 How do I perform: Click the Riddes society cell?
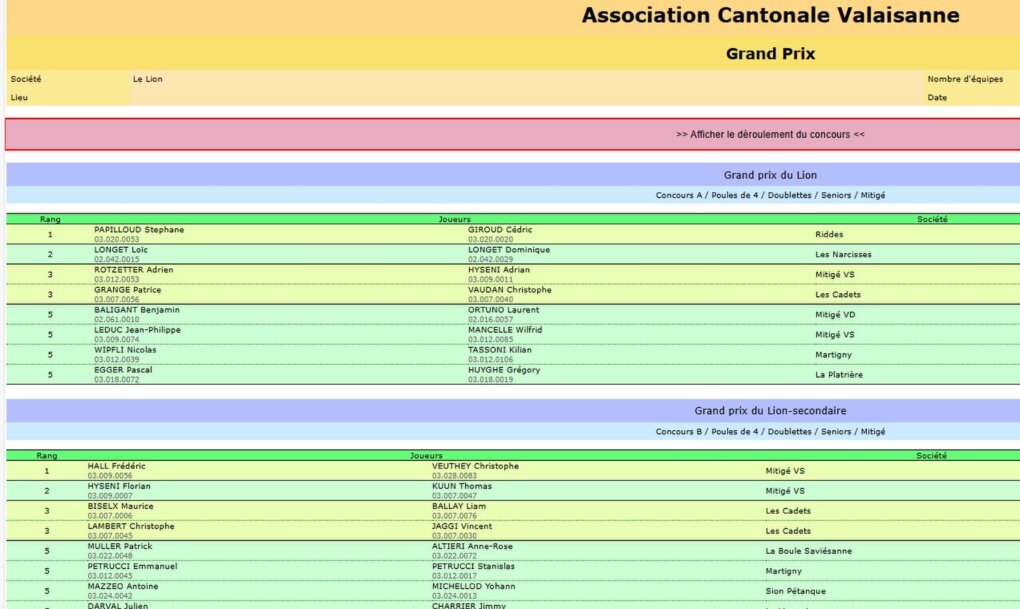click(829, 234)
